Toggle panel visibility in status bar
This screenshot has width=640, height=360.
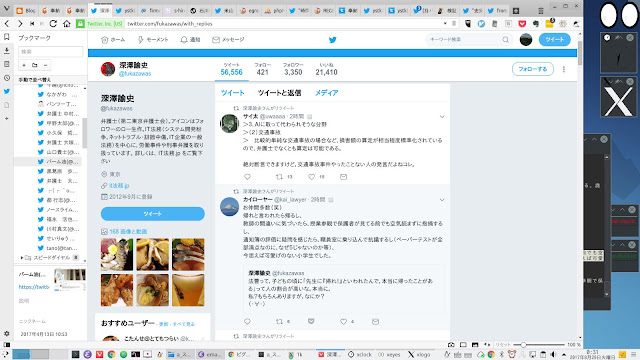coord(7,344)
